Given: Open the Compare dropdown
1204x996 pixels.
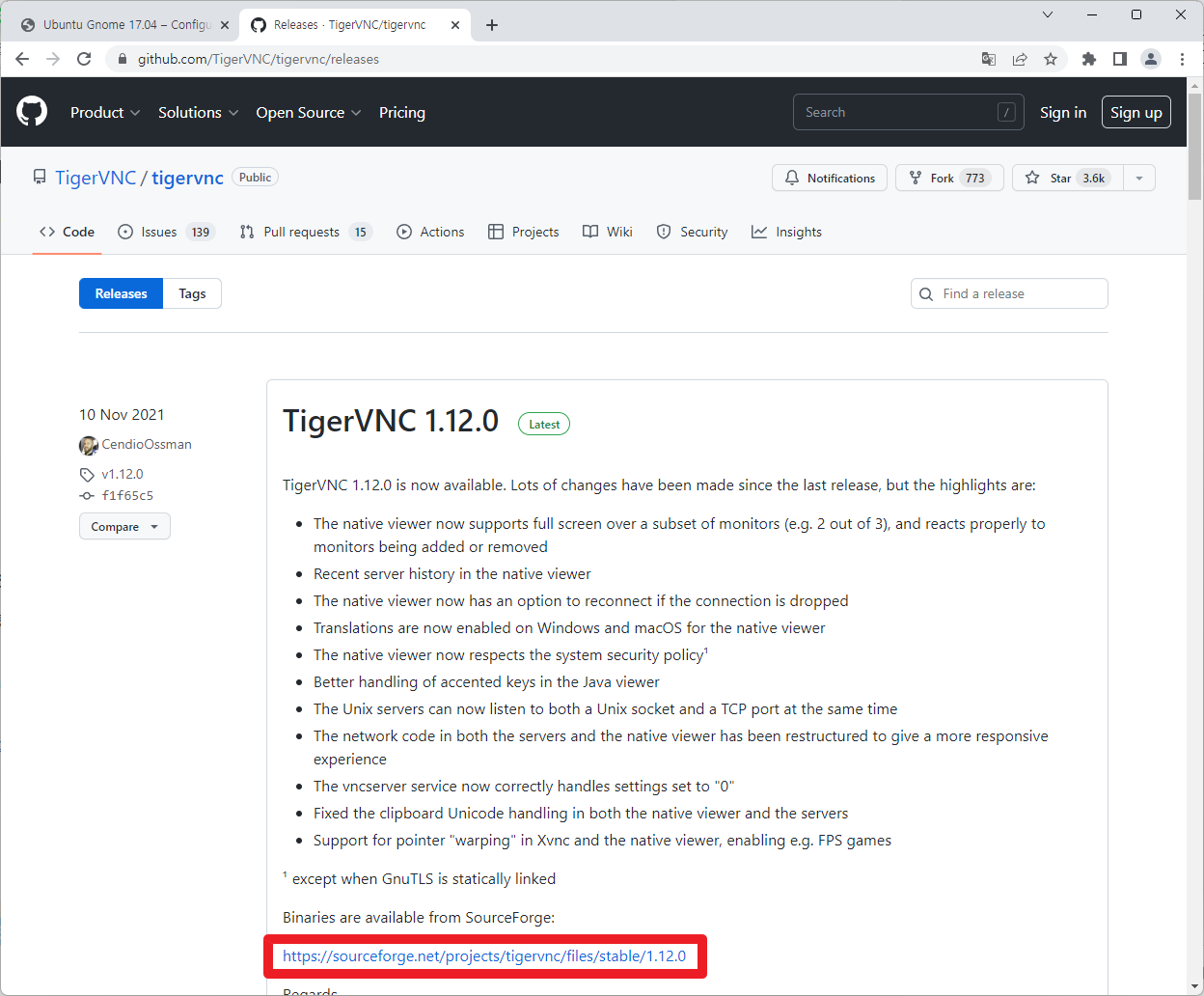Looking at the screenshot, I should click(124, 527).
